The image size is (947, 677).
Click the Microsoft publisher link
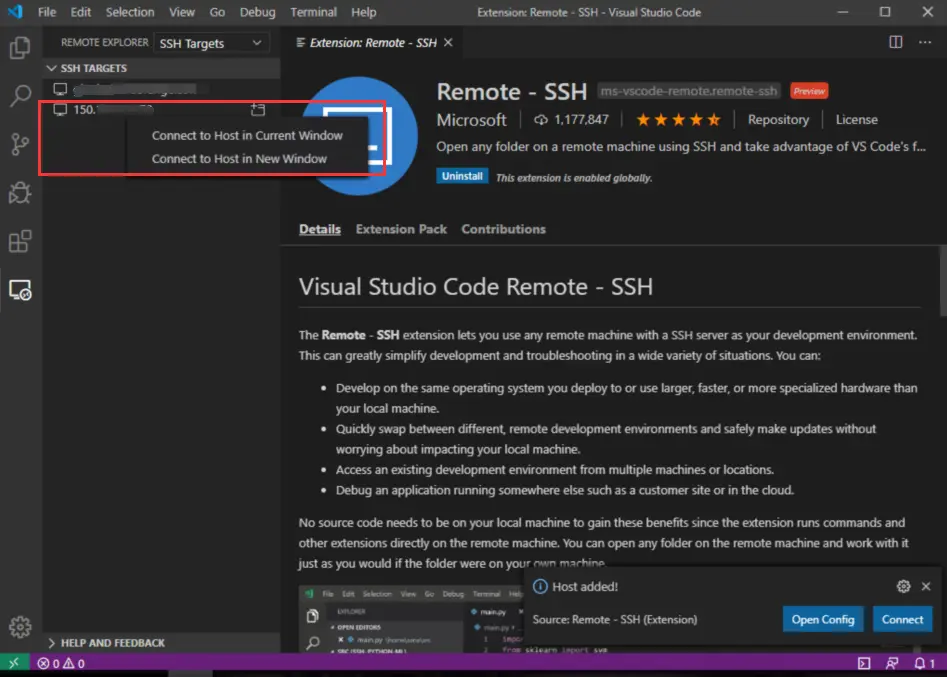click(471, 120)
